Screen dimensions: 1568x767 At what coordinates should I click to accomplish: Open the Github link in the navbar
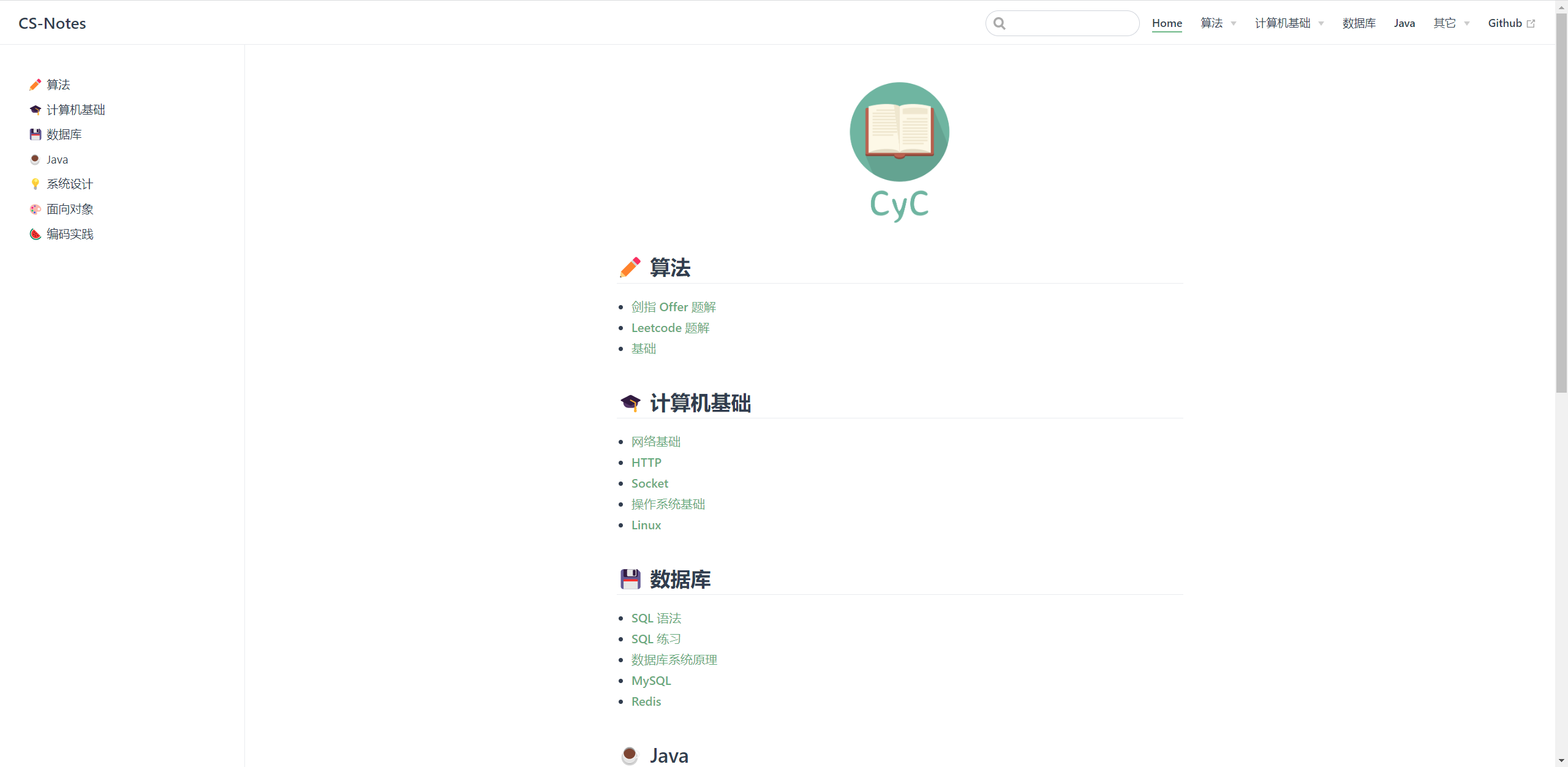[x=1505, y=23]
